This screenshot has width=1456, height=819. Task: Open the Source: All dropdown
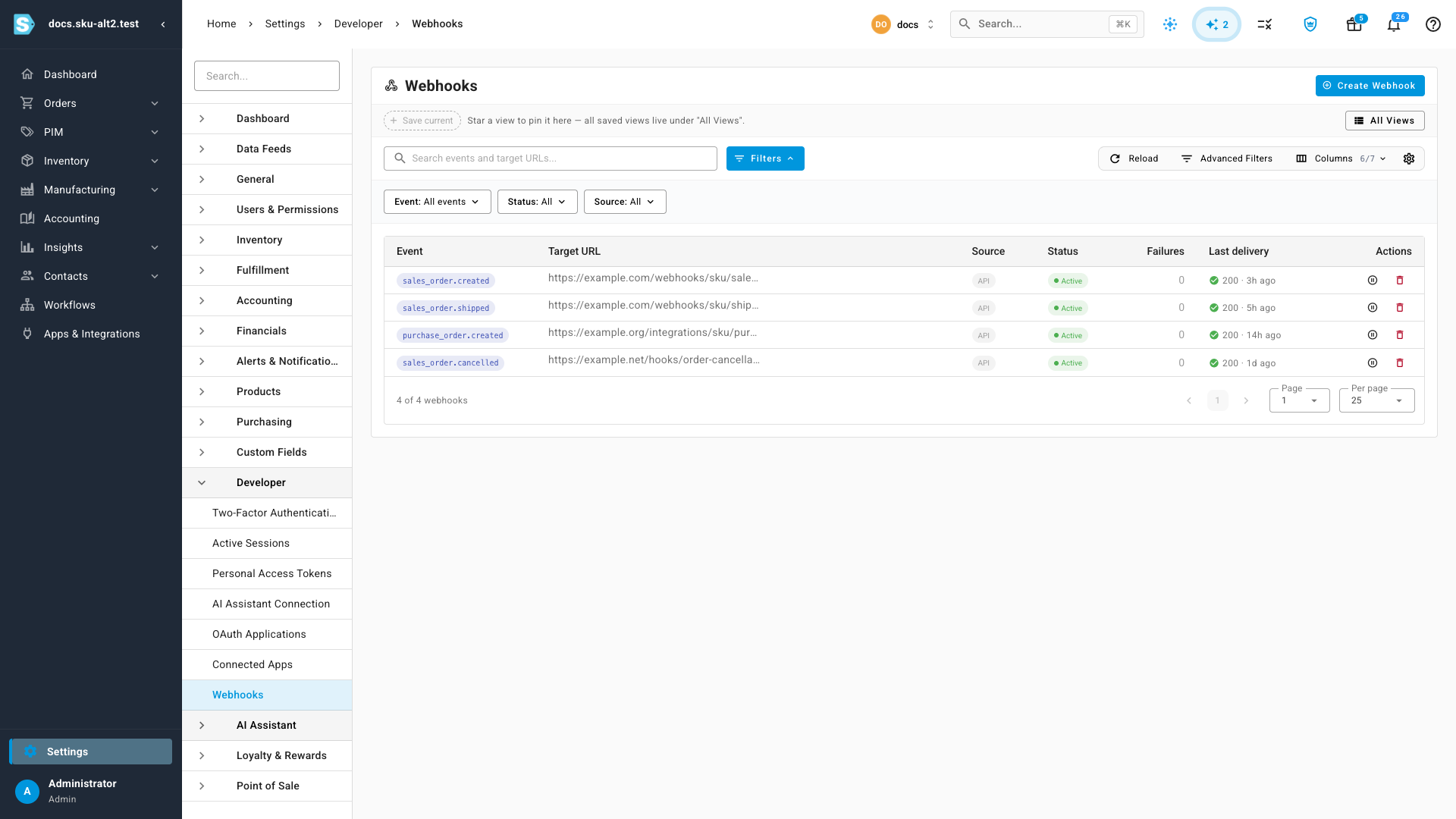coord(625,202)
